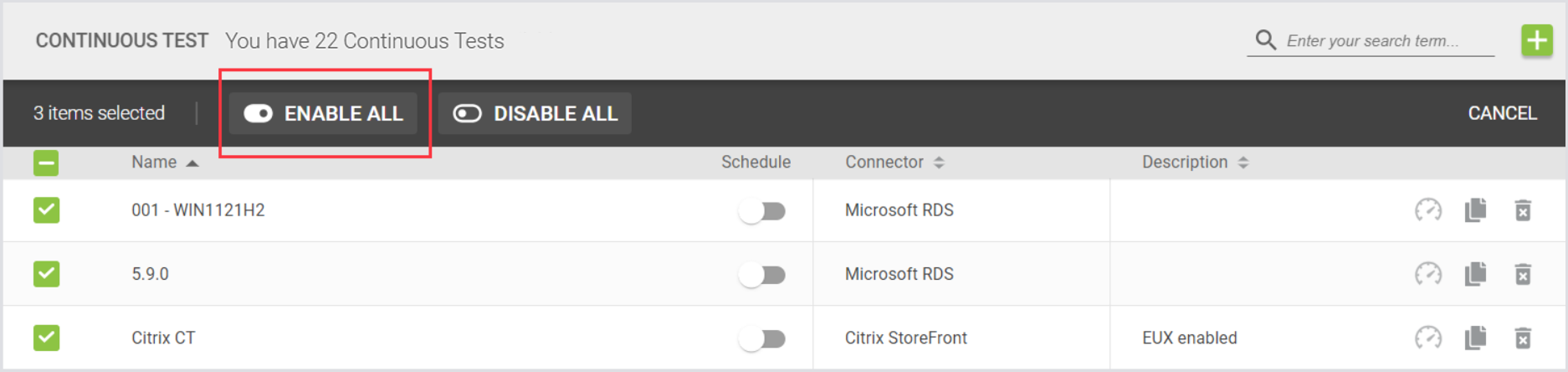Screen dimensions: 1568x372
Task: Click copy icon for Citrix CT
Action: pyautogui.click(x=1475, y=338)
